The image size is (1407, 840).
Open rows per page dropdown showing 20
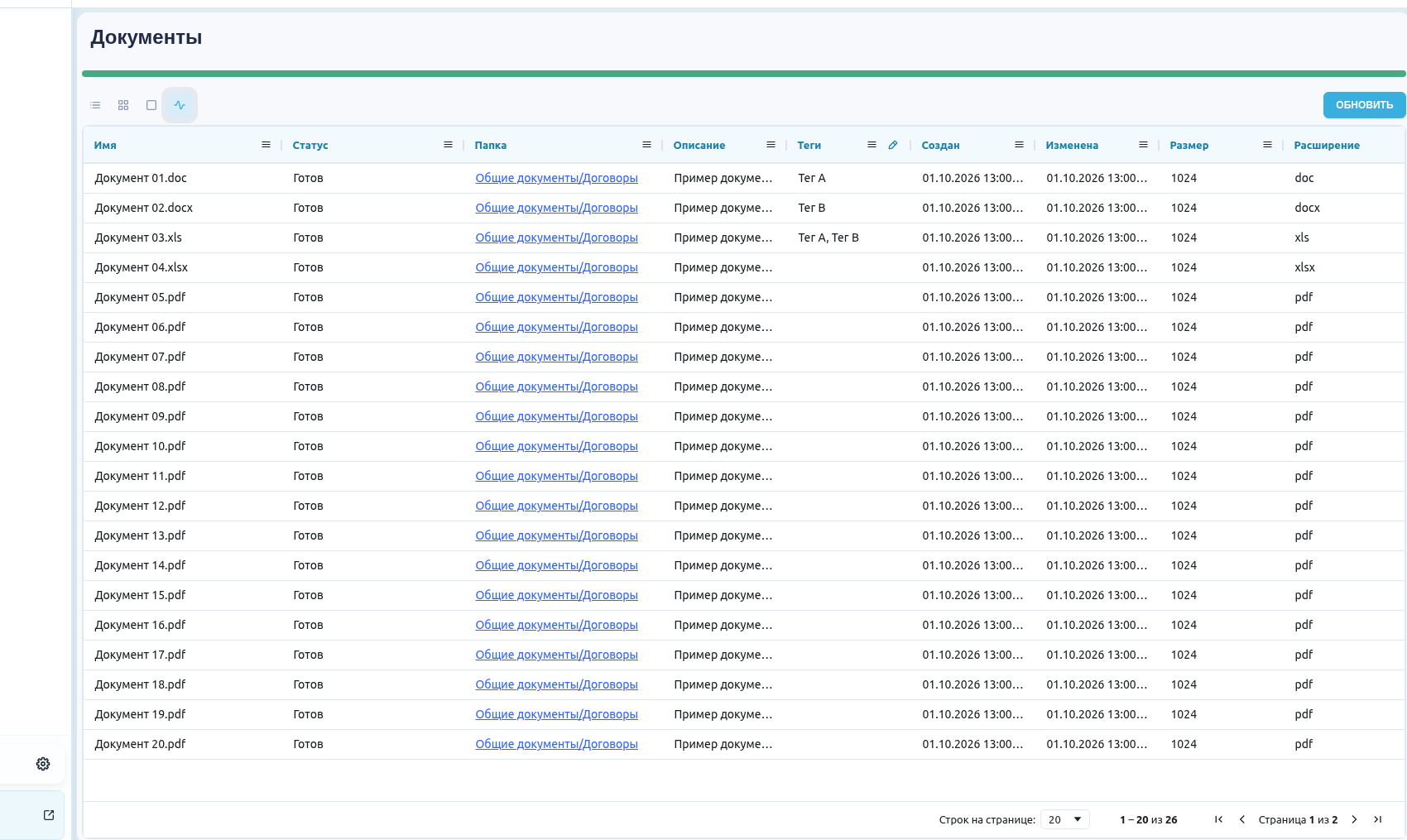point(1065,819)
